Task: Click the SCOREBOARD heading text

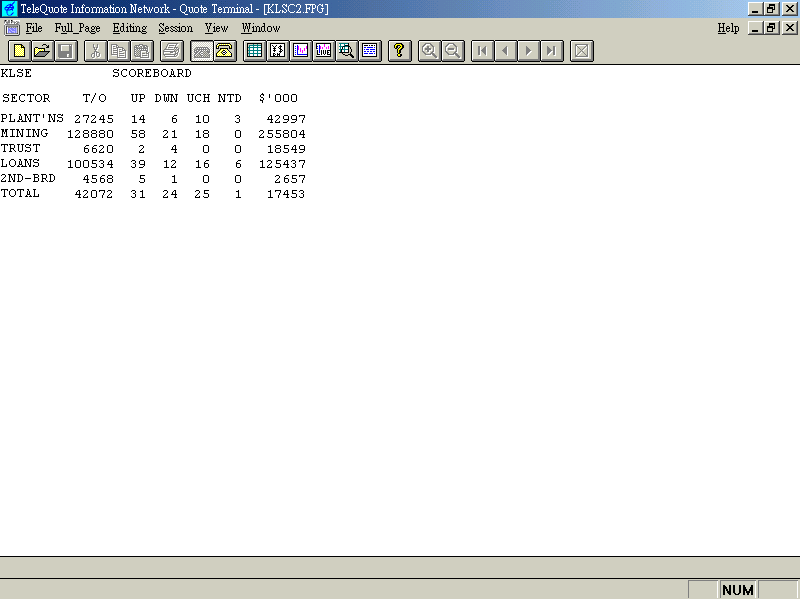Action: click(152, 73)
